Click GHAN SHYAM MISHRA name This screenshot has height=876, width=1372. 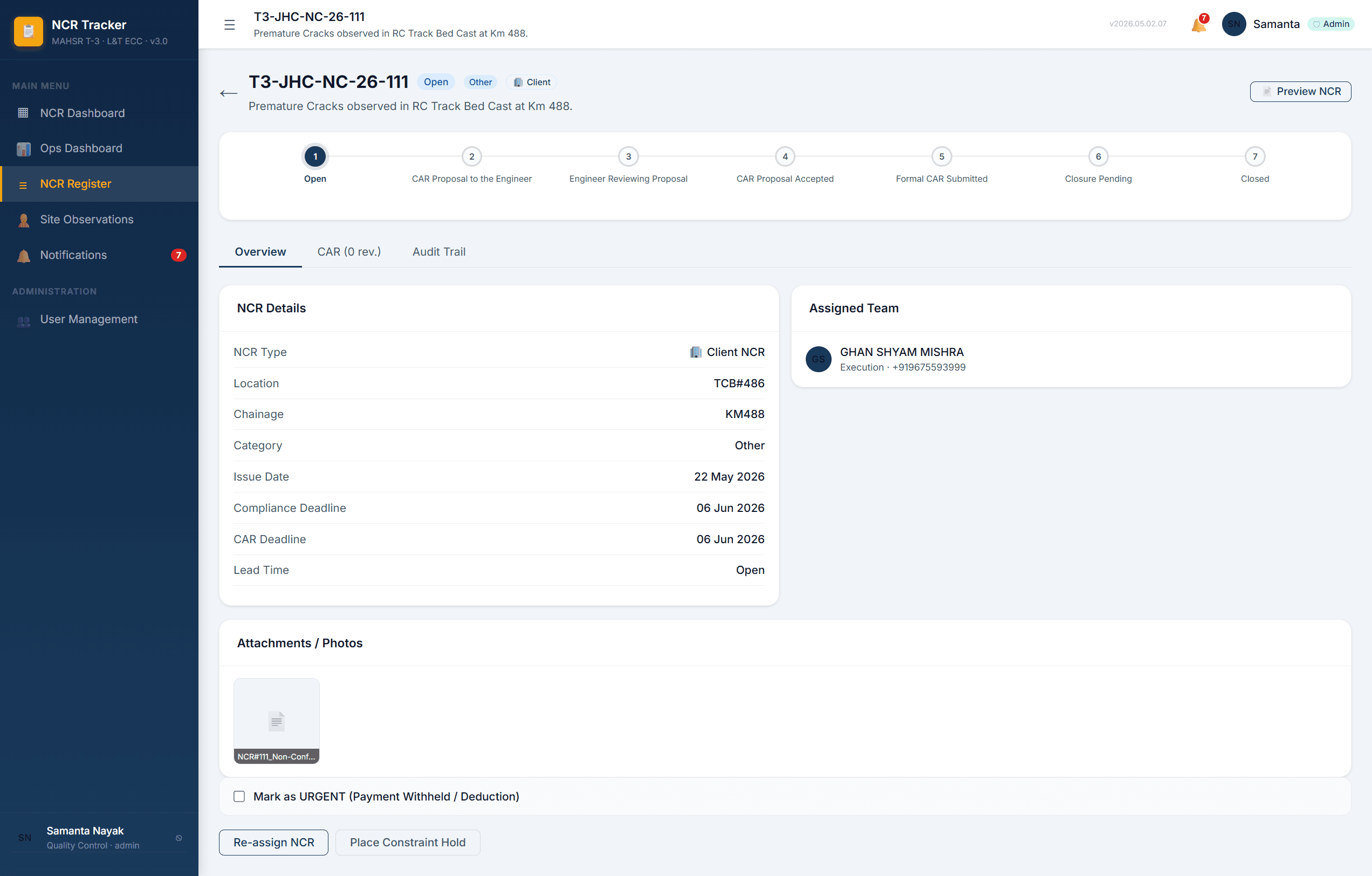[902, 352]
